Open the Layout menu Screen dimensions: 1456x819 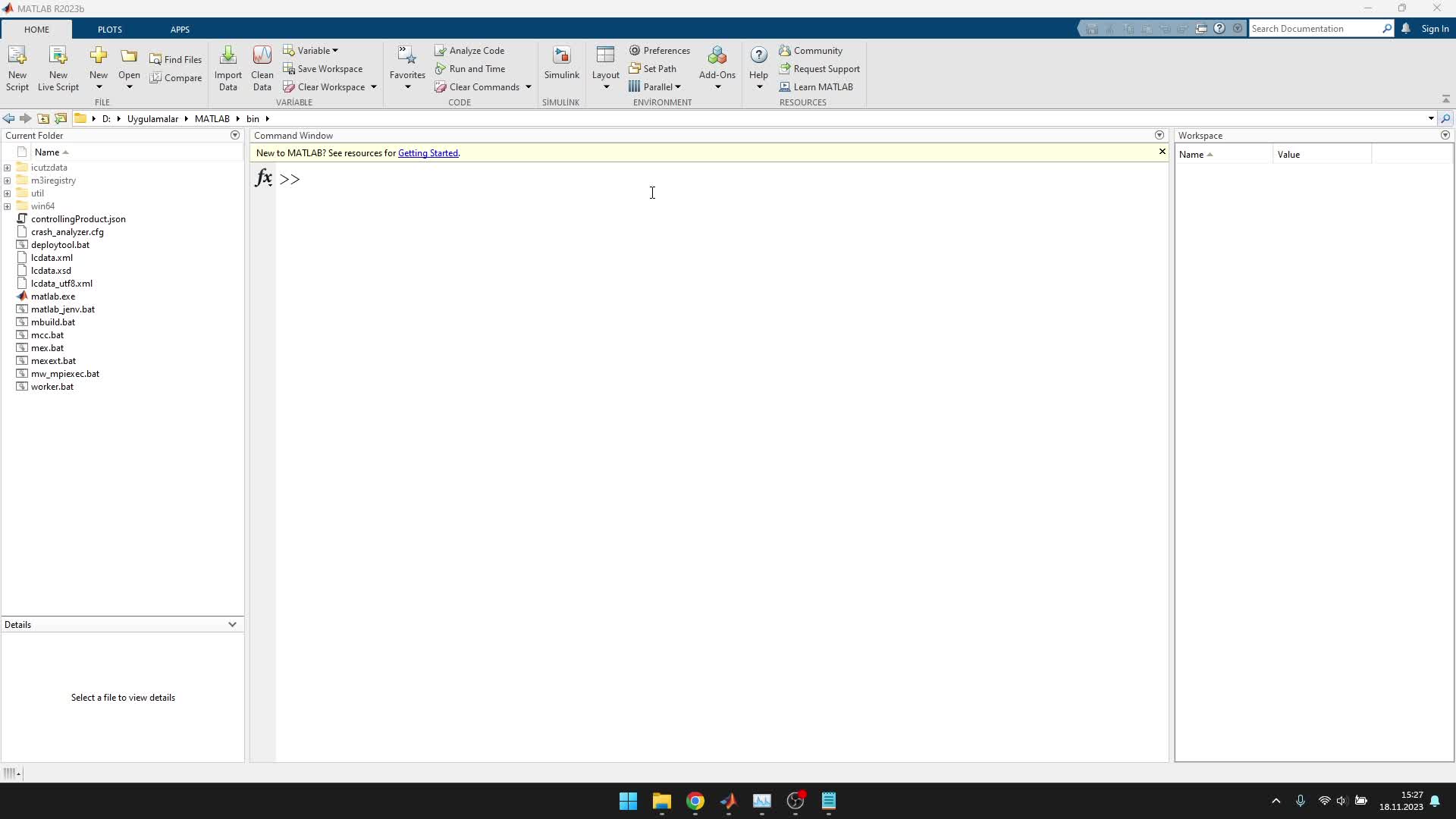point(605,67)
